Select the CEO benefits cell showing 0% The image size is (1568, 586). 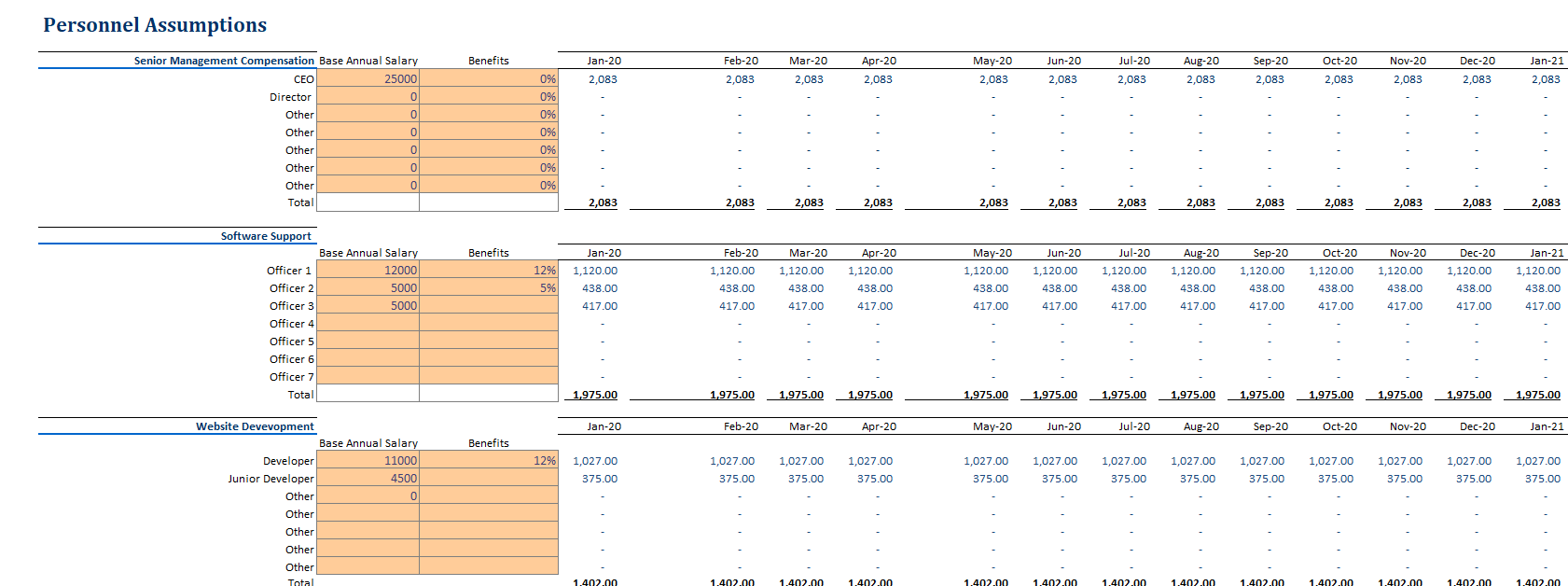[489, 79]
